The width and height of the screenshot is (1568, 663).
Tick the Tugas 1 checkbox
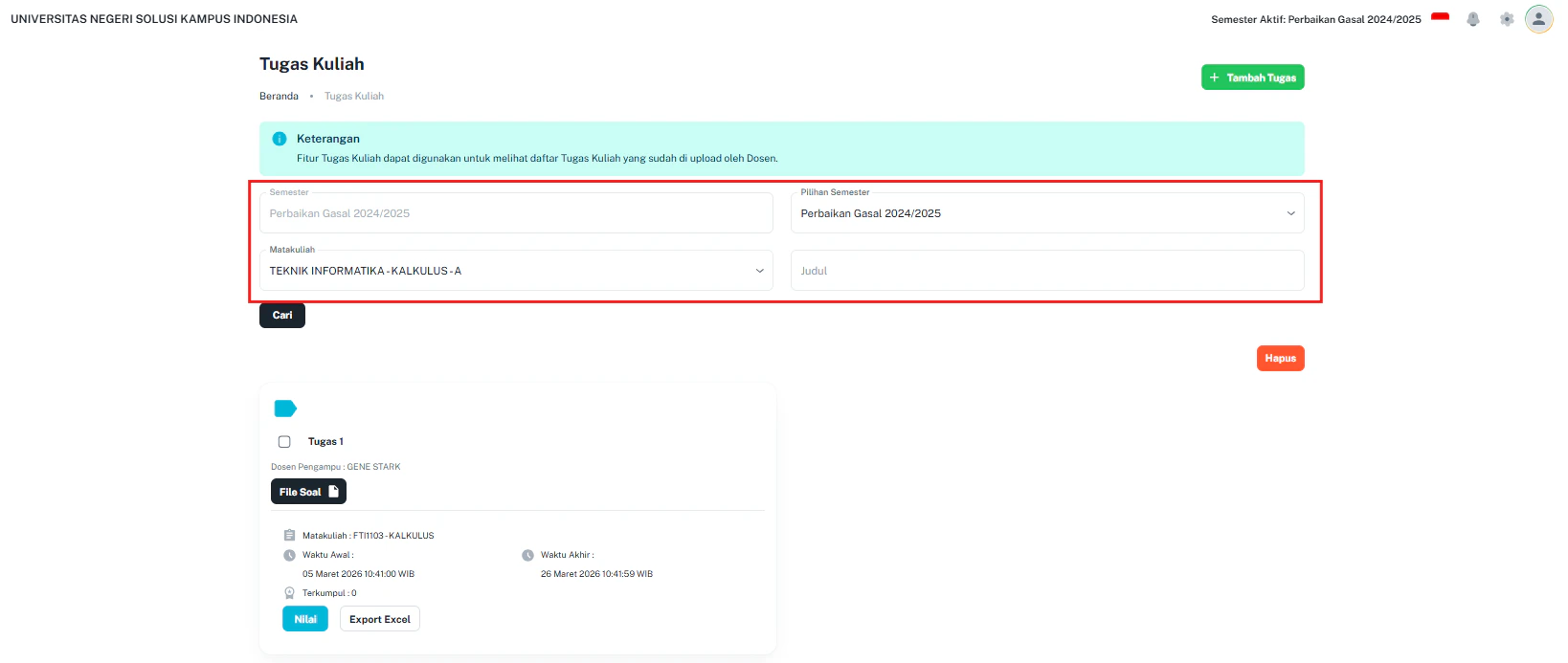click(284, 442)
